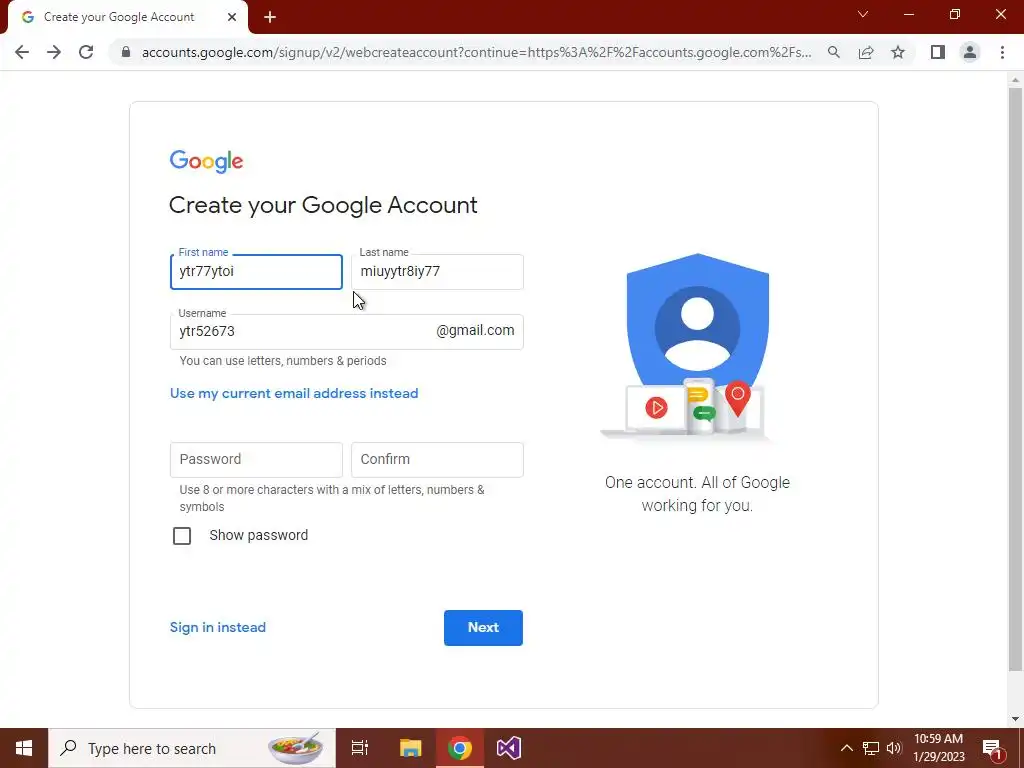This screenshot has width=1024, height=768.
Task: Open Chrome's three-dot menu
Action: tap(1002, 52)
